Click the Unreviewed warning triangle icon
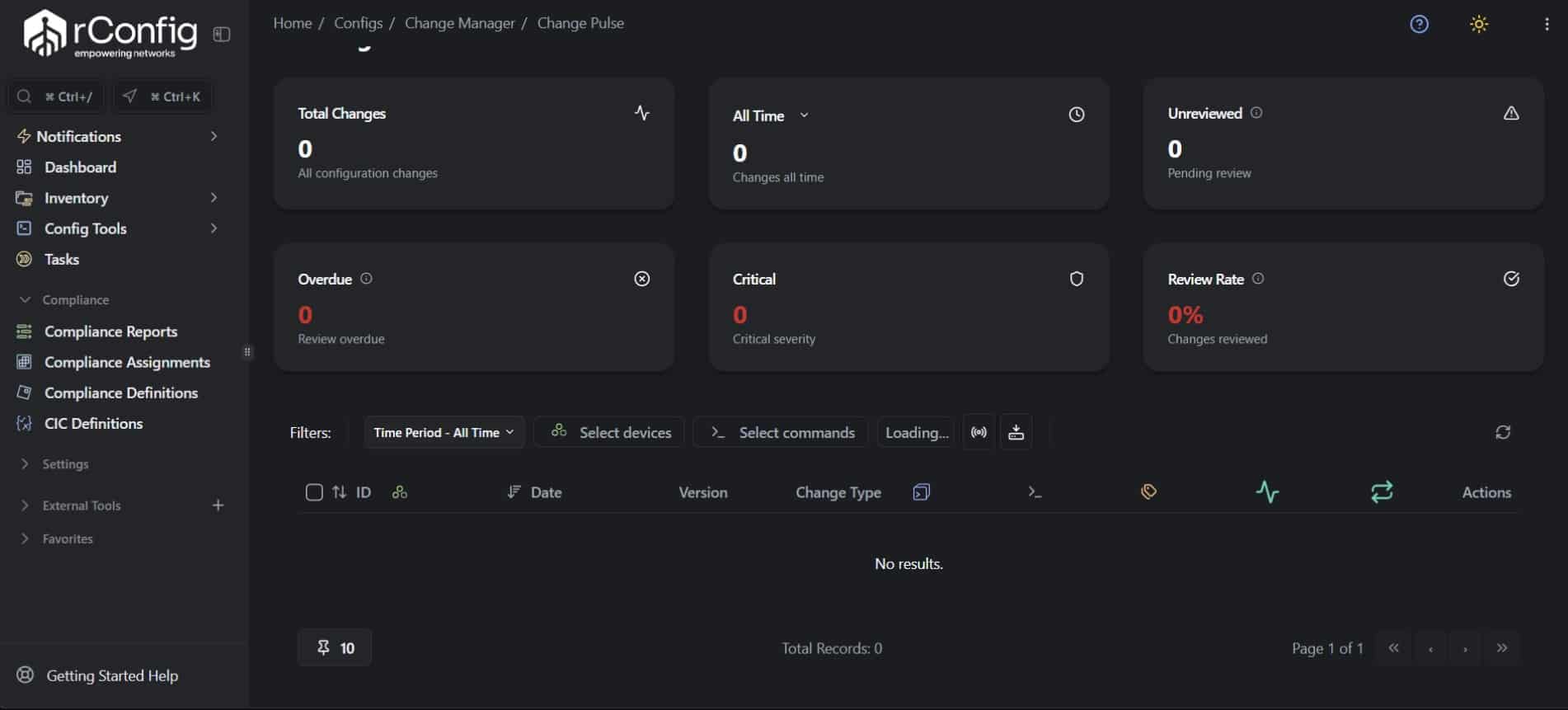The height and width of the screenshot is (710, 1568). 1511,113
